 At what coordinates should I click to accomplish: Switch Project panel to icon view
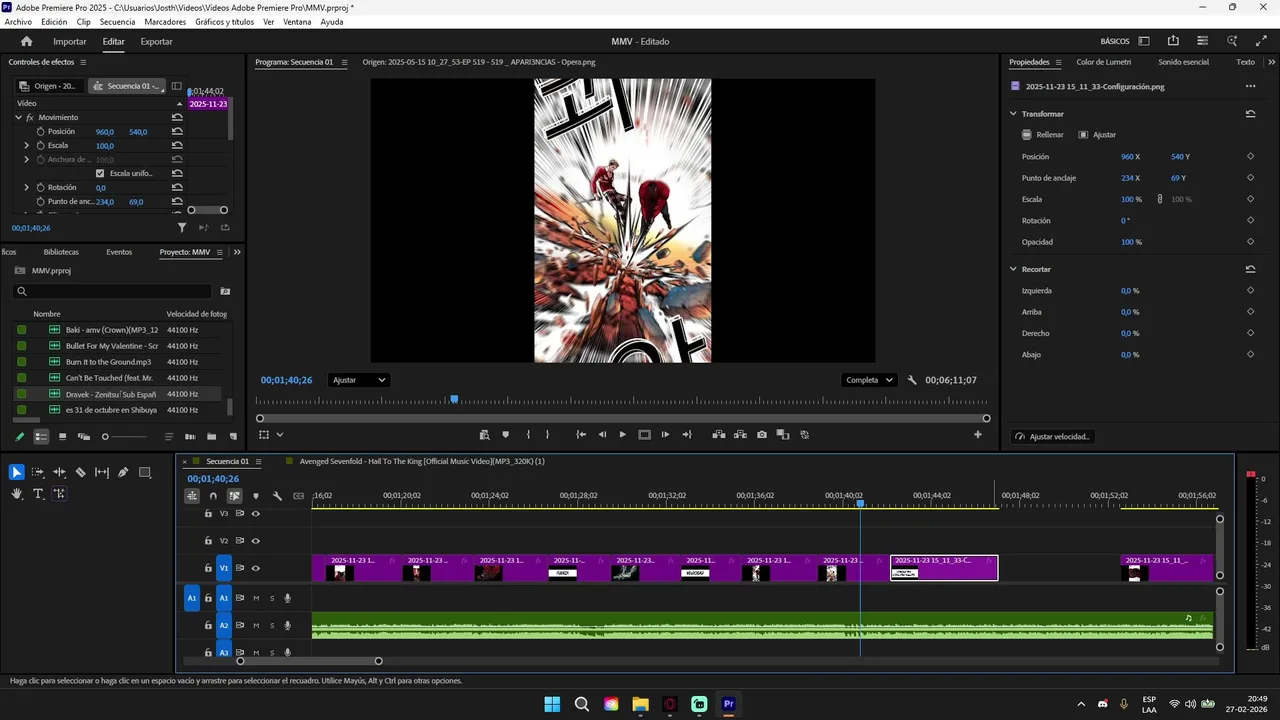[62, 437]
